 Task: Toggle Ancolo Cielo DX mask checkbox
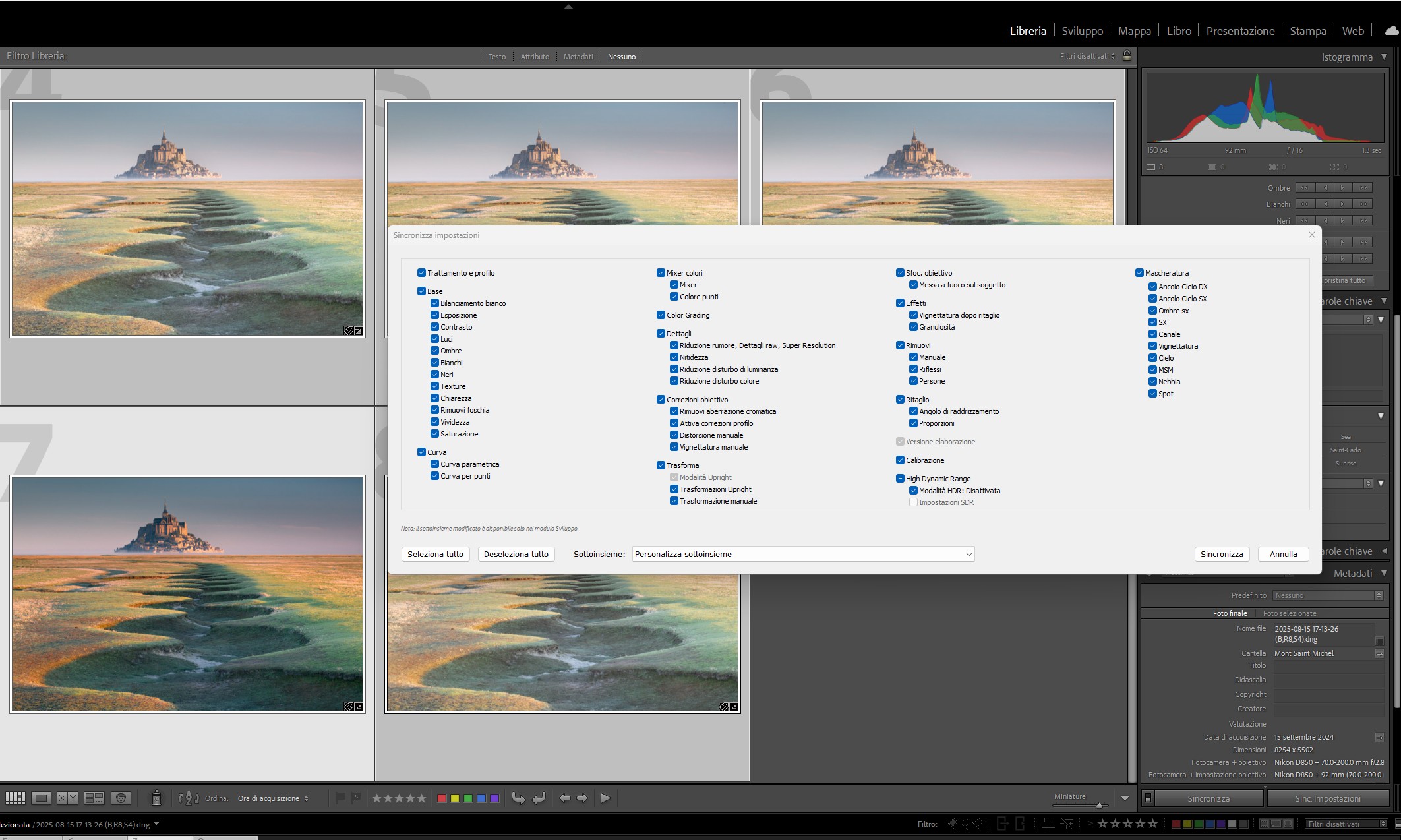1152,287
